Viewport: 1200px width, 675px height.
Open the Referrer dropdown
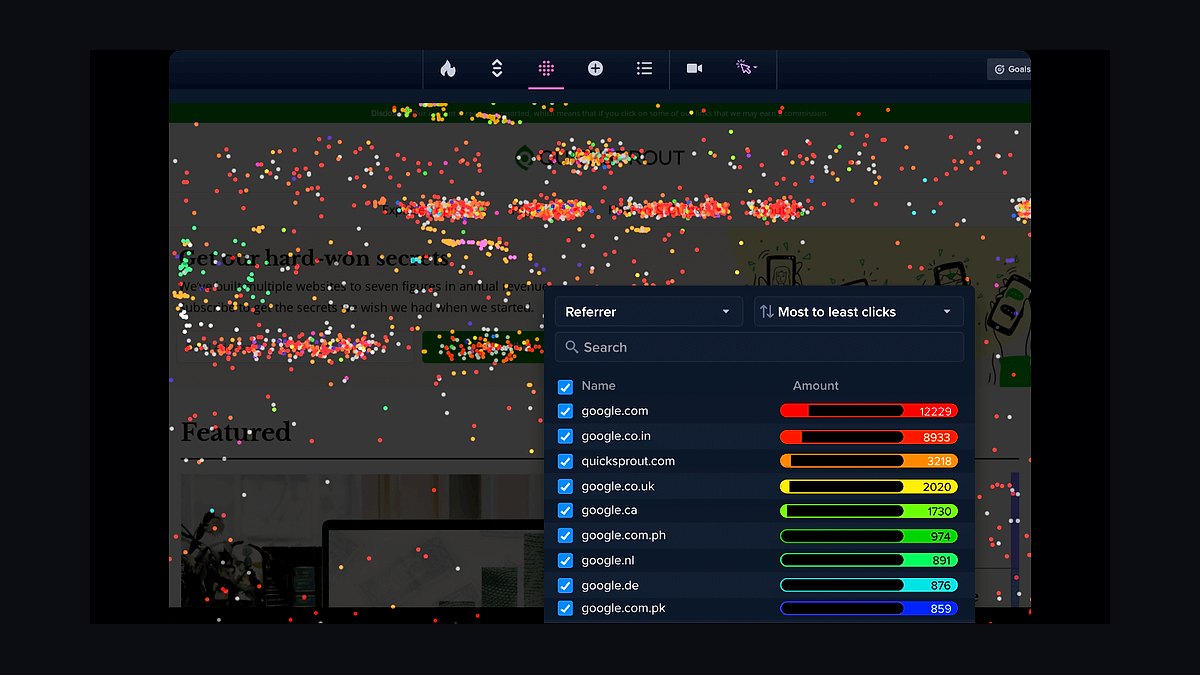tap(649, 312)
